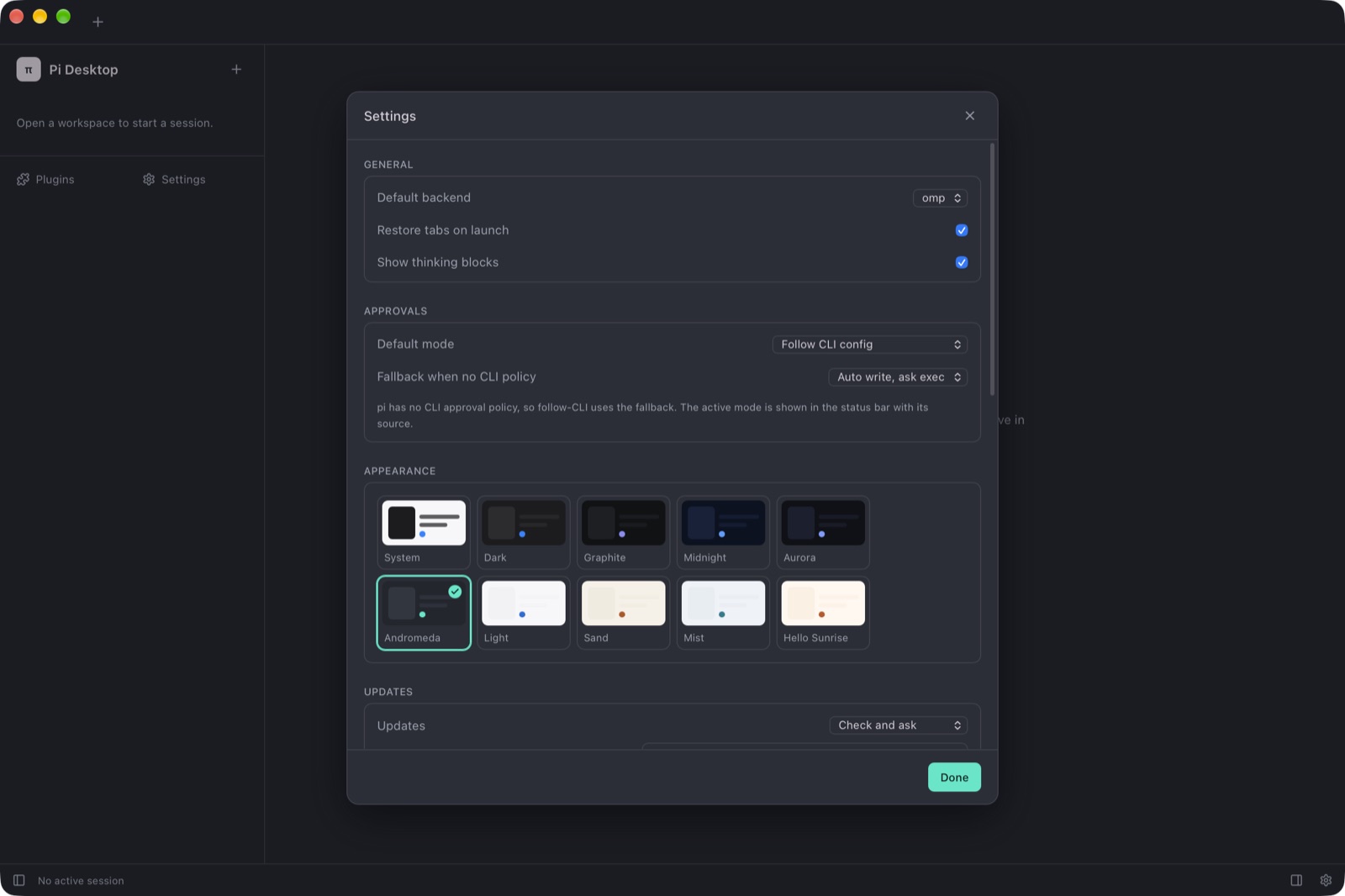
Task: Click the green zoom window button
Action: tap(63, 17)
